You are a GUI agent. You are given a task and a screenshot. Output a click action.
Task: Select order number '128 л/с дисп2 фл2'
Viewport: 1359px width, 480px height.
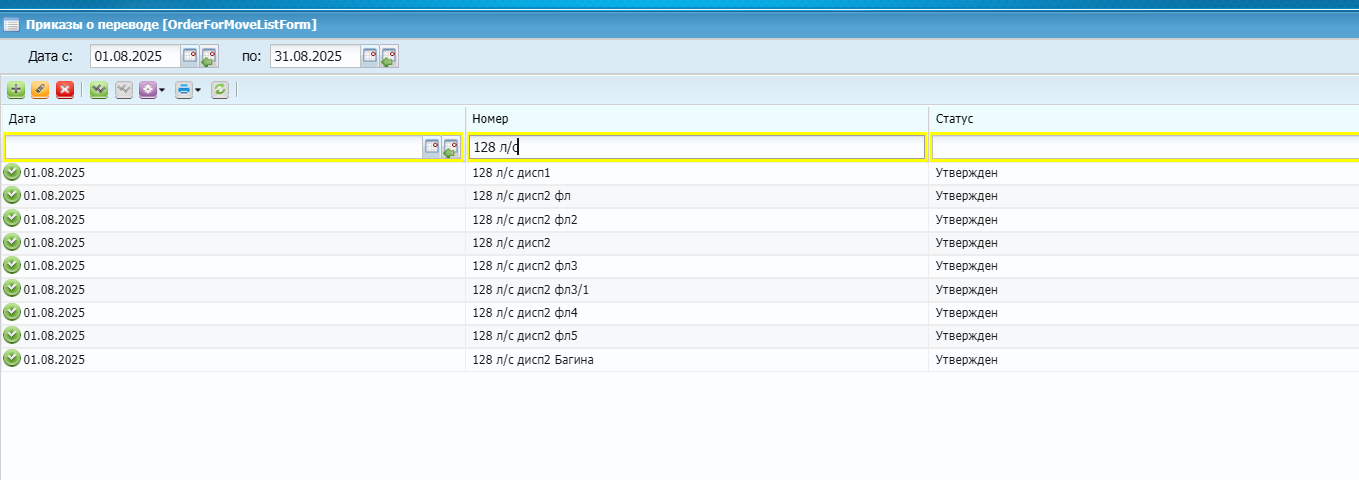(x=525, y=219)
